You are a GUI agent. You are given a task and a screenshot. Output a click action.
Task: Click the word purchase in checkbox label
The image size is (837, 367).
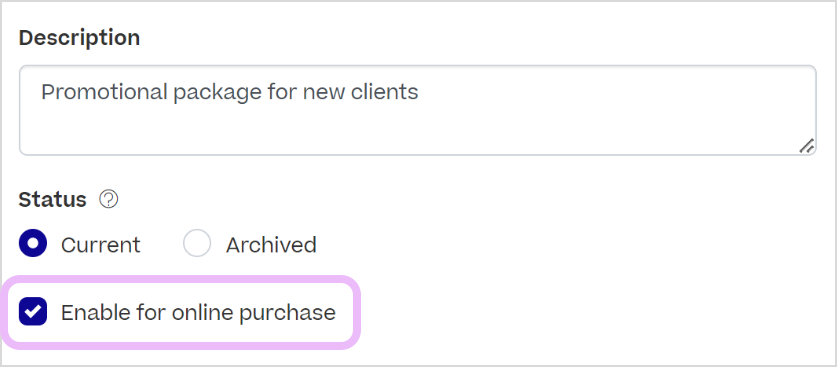click(x=287, y=314)
